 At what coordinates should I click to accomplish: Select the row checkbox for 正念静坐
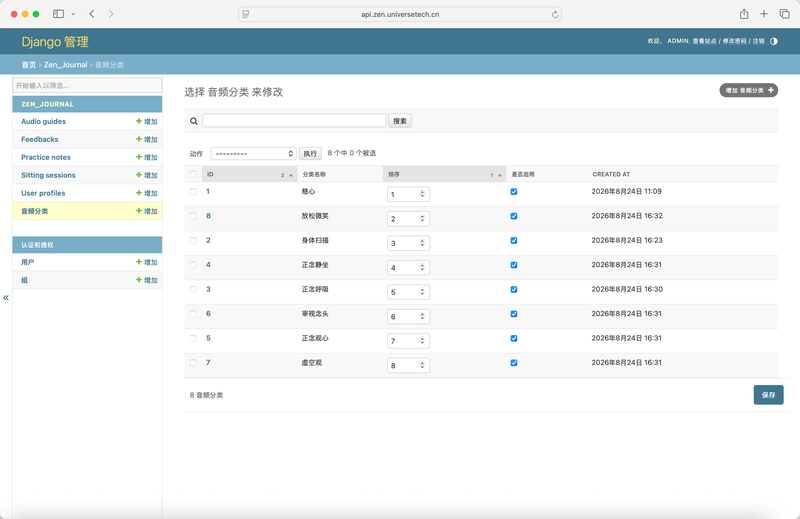tap(193, 265)
